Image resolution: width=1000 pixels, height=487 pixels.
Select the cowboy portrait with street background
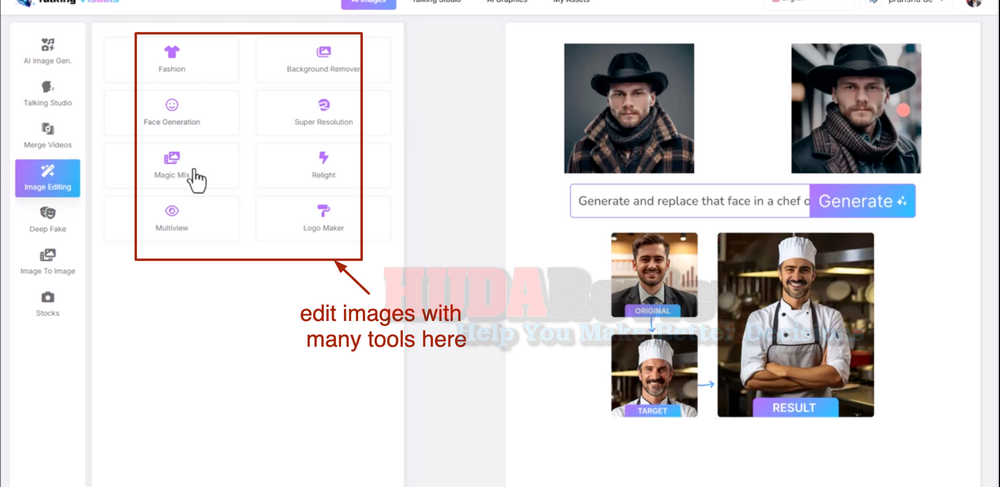pos(856,108)
